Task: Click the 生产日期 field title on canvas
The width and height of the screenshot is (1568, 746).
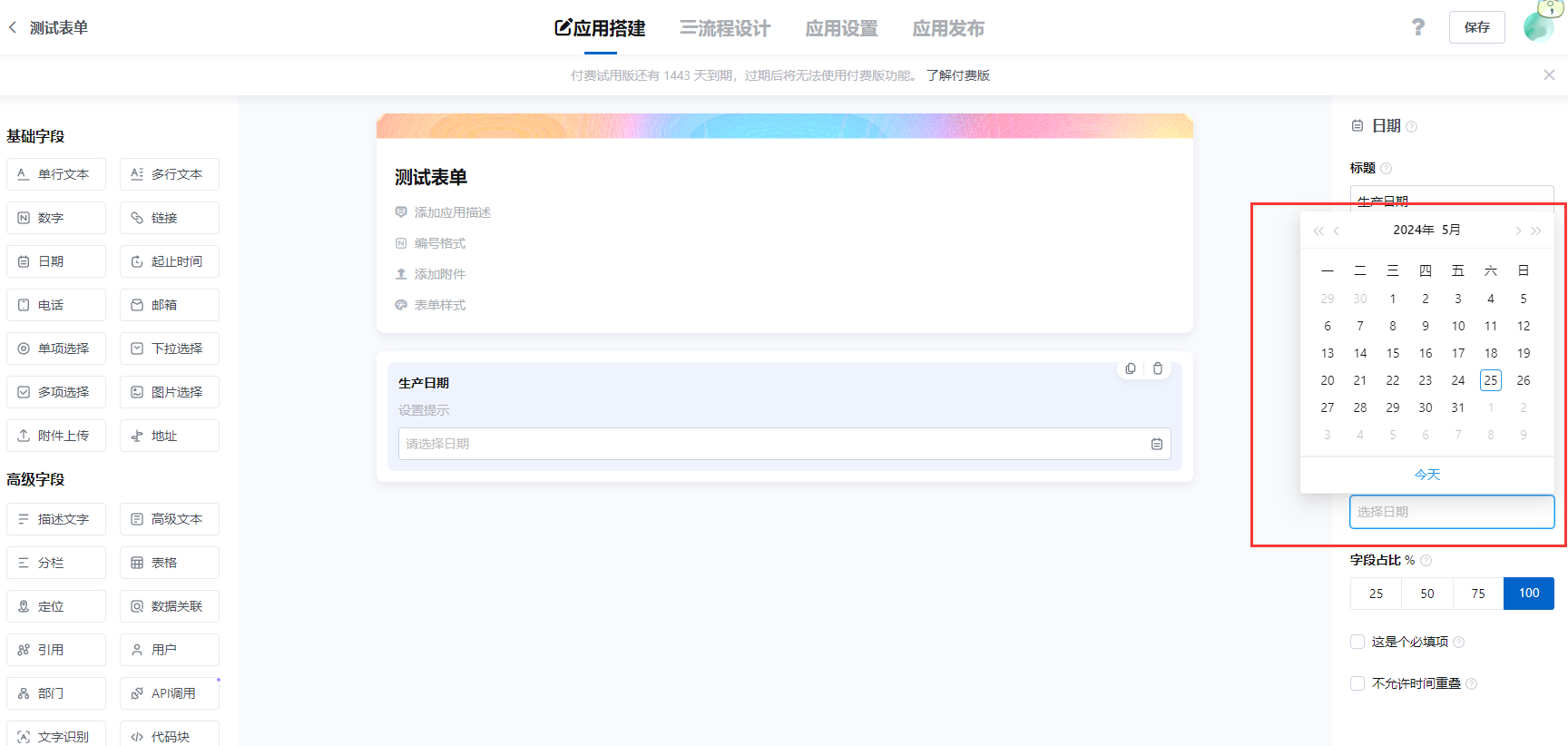Action: pos(424,383)
